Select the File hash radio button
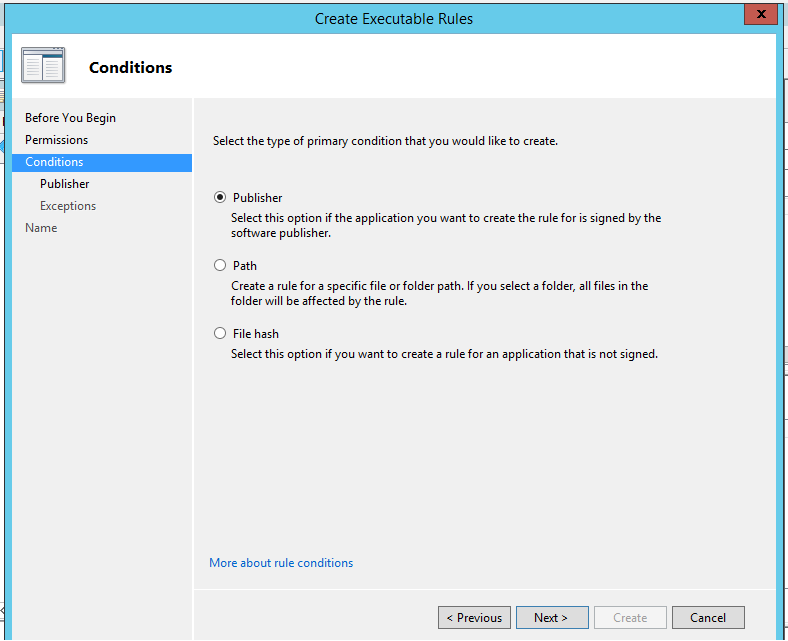The image size is (788, 641). 220,333
